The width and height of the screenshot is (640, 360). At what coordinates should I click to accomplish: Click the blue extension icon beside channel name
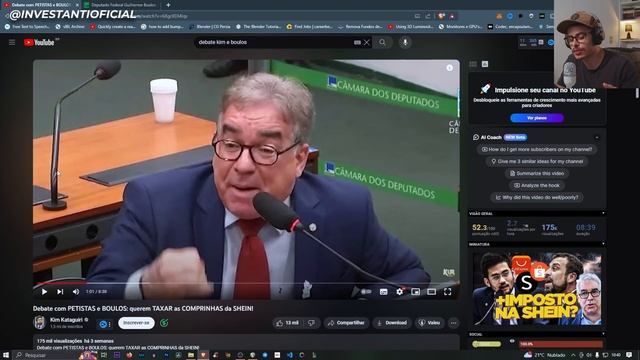pos(103,324)
